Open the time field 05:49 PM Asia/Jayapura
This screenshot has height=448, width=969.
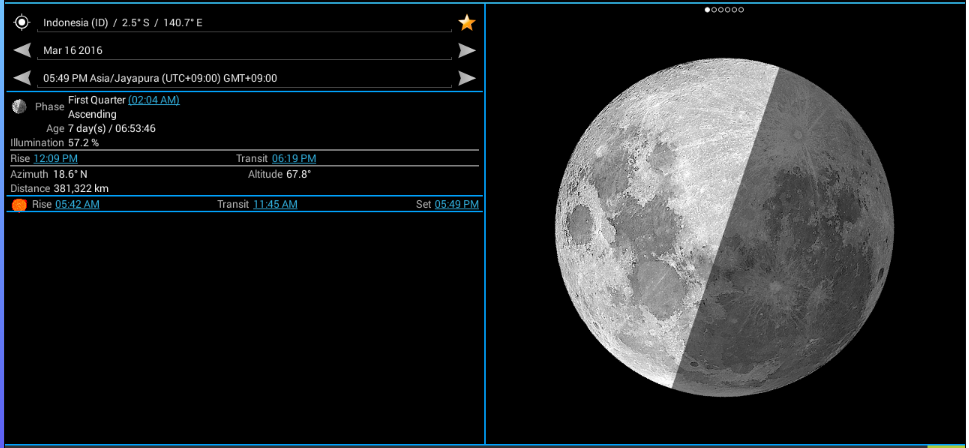tap(244, 78)
